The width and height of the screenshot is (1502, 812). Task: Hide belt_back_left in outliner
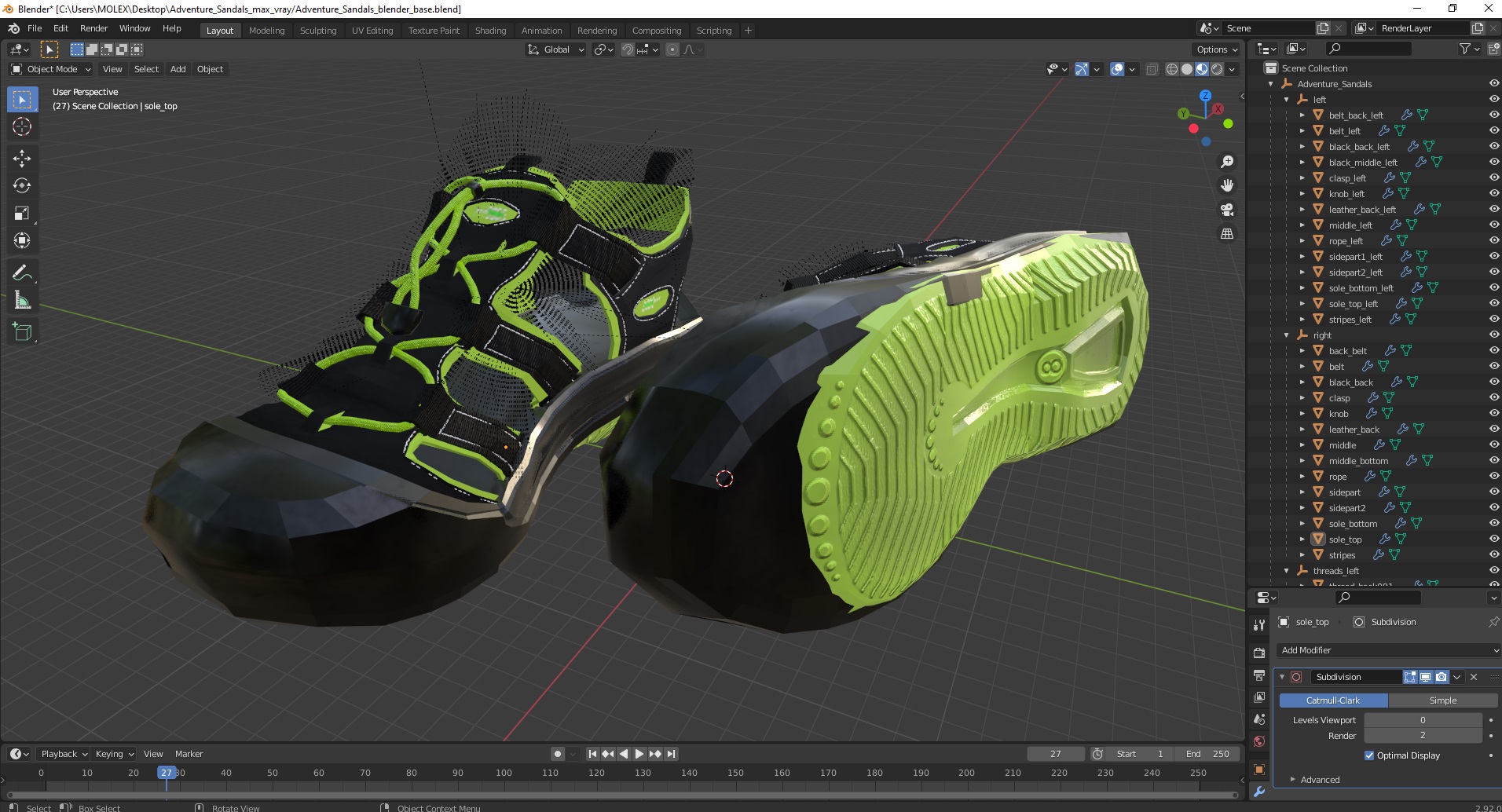coord(1493,115)
